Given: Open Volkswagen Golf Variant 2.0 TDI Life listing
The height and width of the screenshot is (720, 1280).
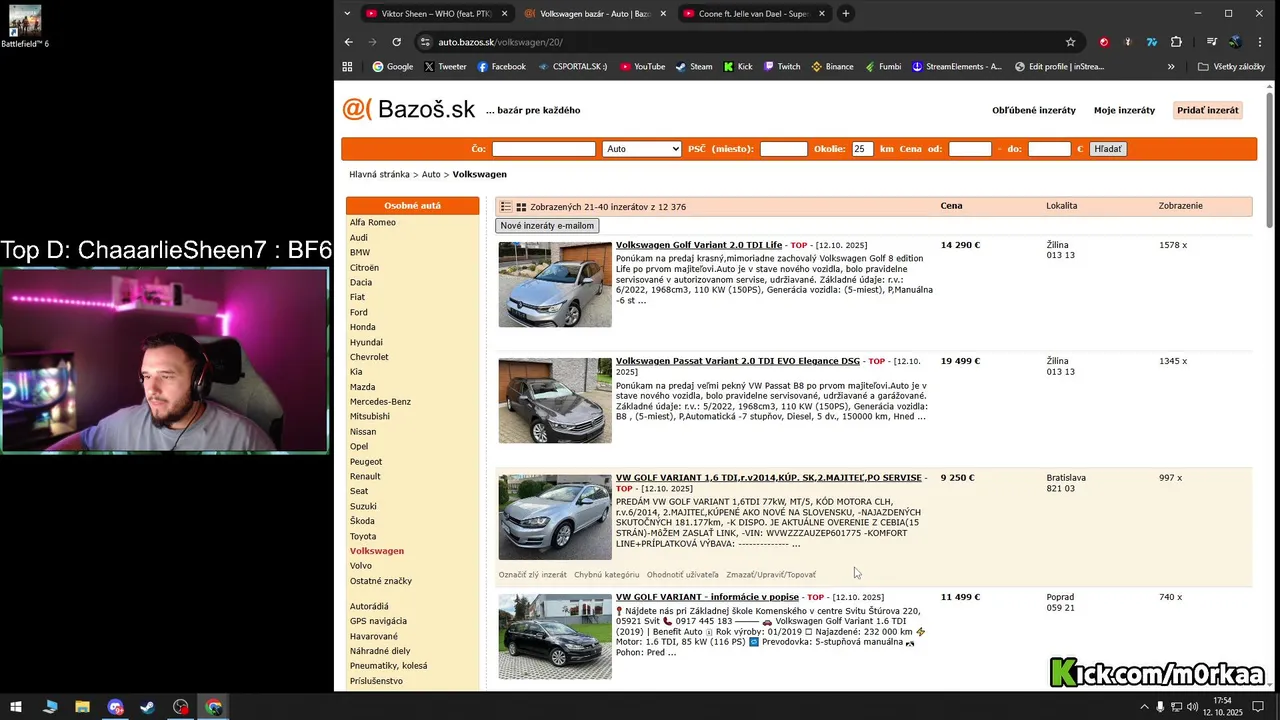Looking at the screenshot, I should click(699, 245).
